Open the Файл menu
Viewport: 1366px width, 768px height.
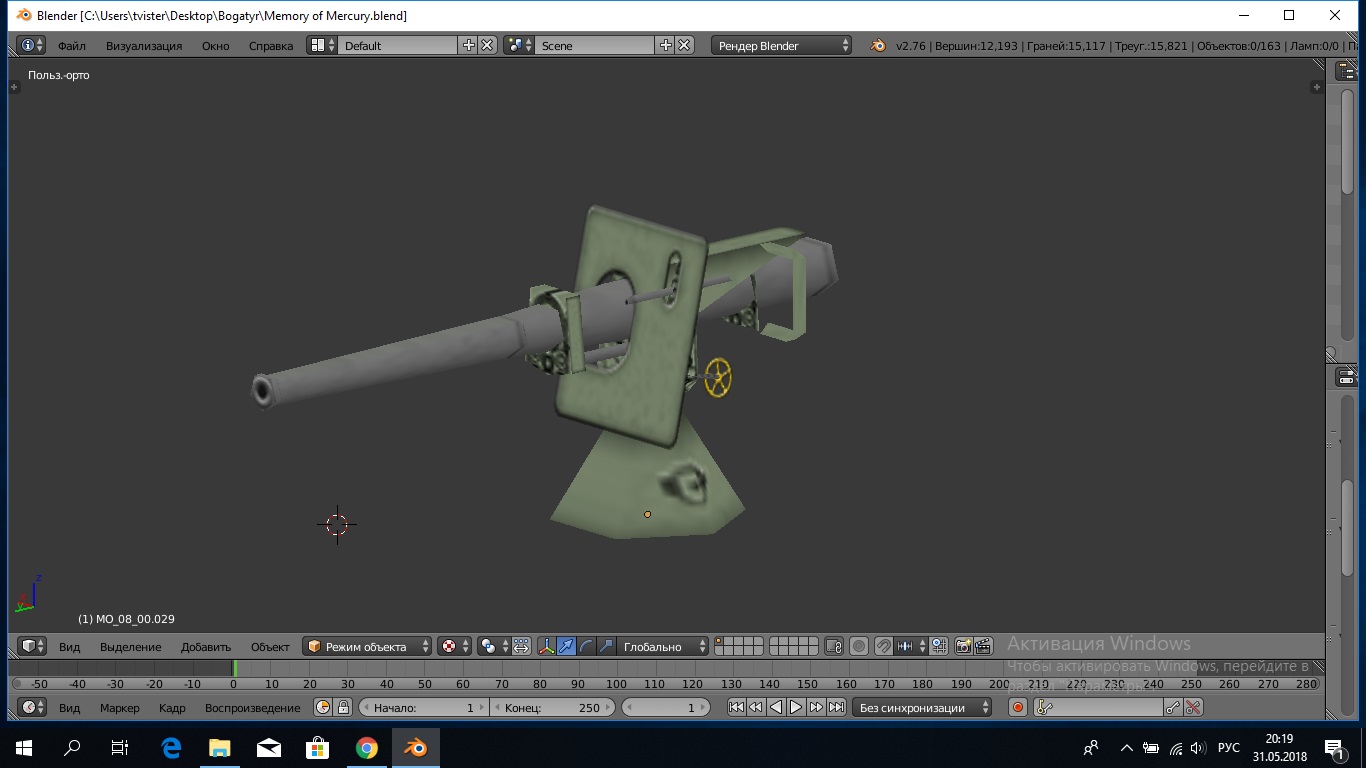[x=71, y=45]
